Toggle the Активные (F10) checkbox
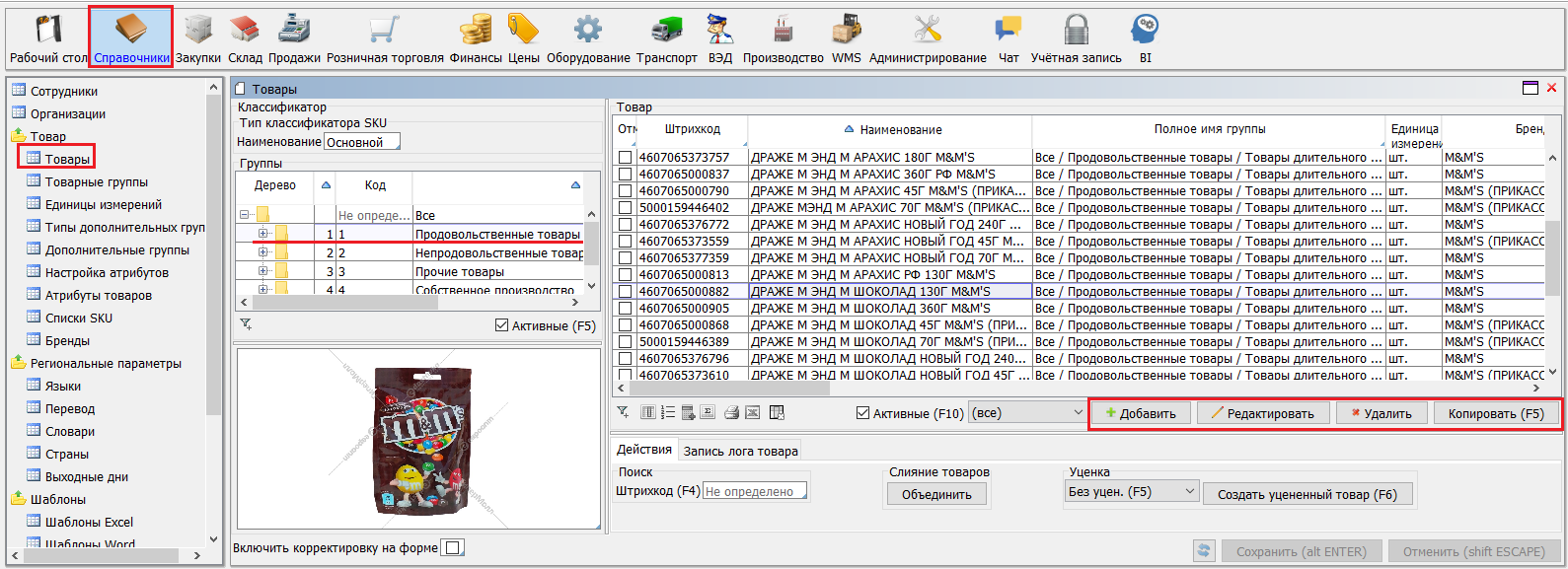The image size is (1568, 569). [x=863, y=414]
